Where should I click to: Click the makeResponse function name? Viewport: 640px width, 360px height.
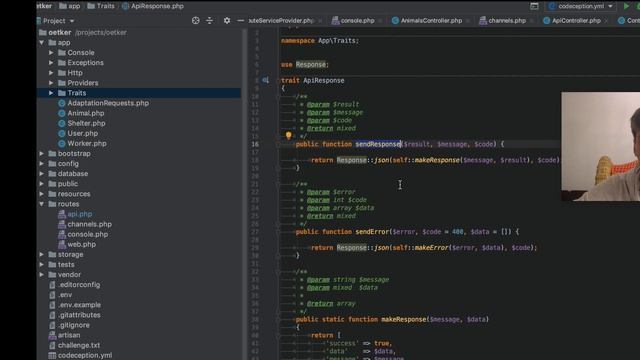pyautogui.click(x=404, y=320)
